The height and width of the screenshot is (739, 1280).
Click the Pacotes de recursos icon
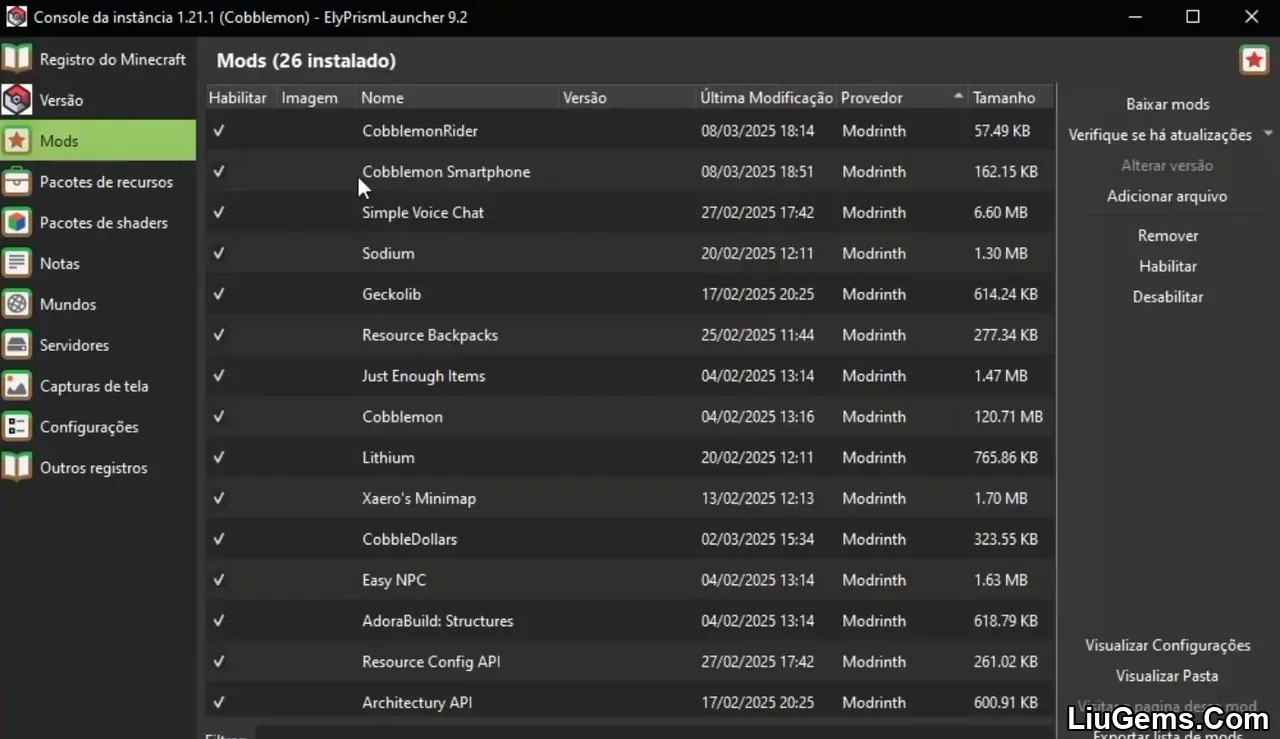(17, 182)
